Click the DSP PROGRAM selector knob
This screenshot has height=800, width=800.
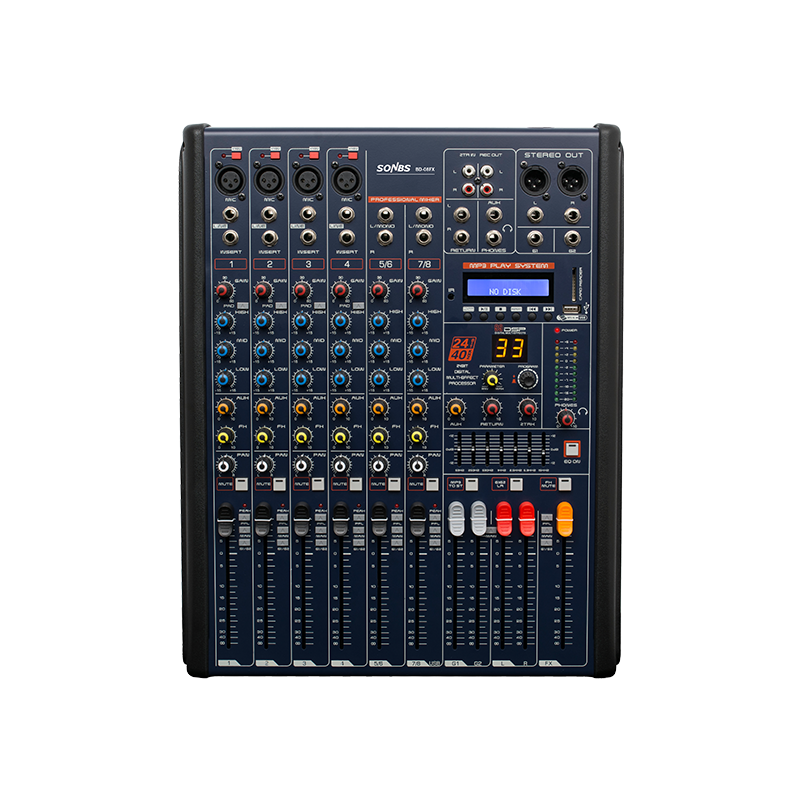[x=528, y=379]
